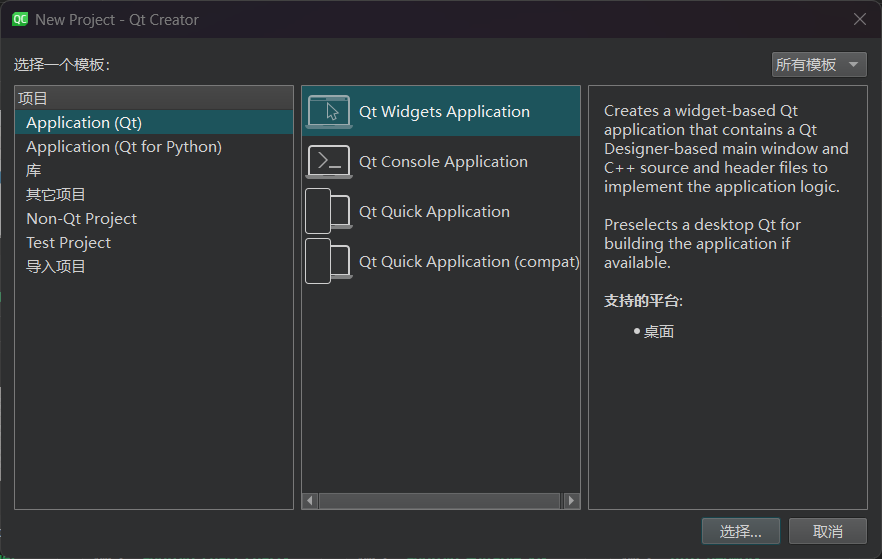882x559 pixels.
Task: Open the 所有模板 template filter dropdown
Action: click(818, 65)
